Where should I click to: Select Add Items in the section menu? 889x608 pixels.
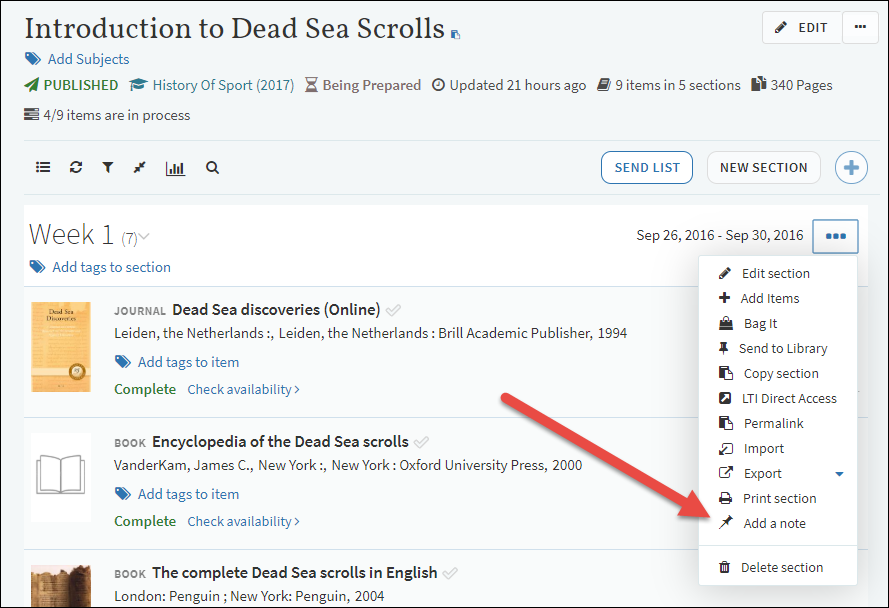(778, 298)
